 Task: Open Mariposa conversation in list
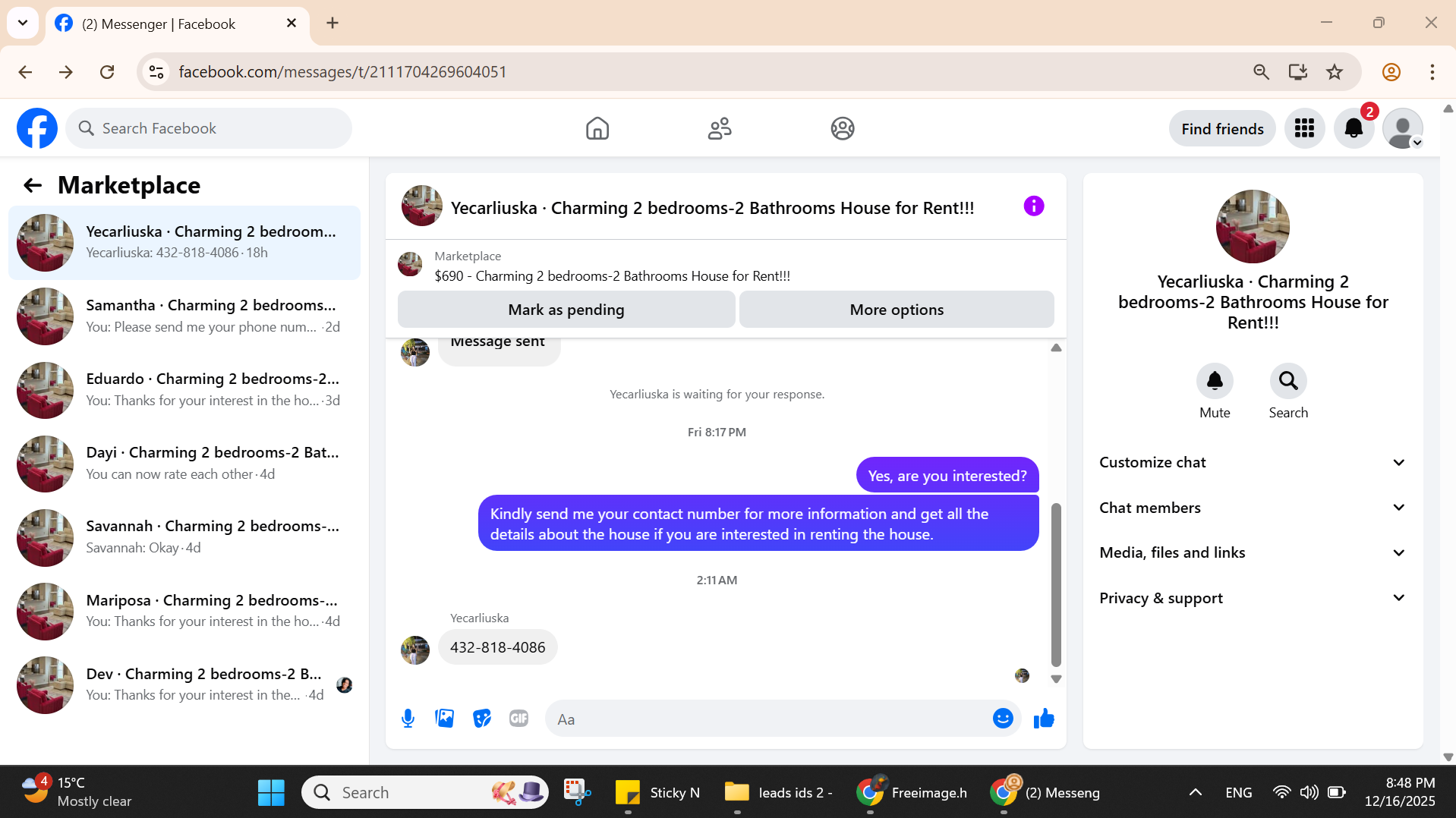click(184, 612)
